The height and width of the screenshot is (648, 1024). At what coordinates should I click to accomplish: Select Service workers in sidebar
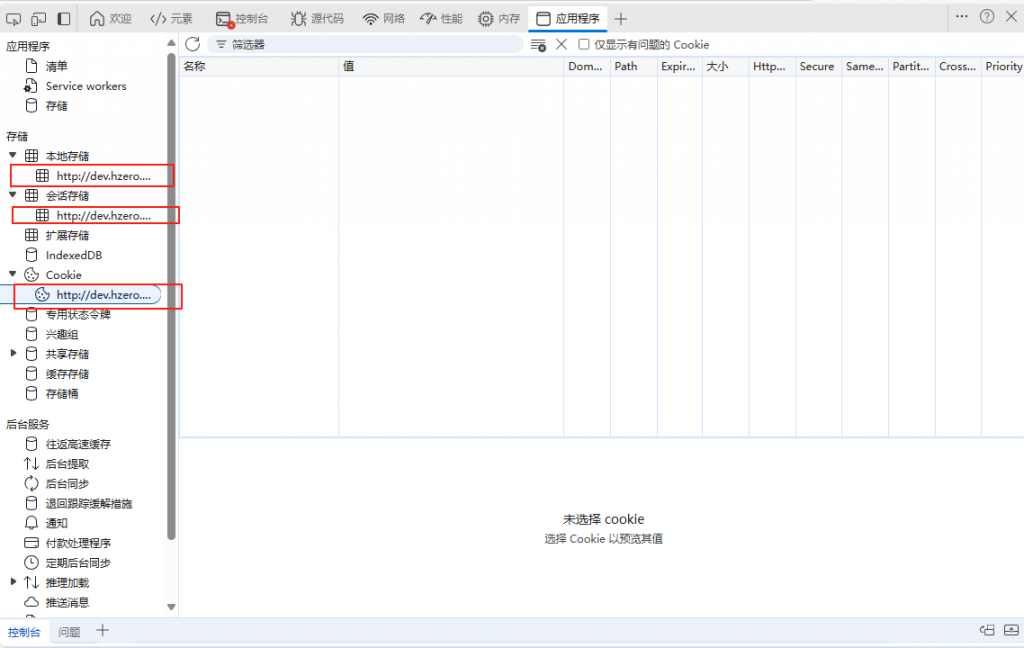pyautogui.click(x=85, y=86)
